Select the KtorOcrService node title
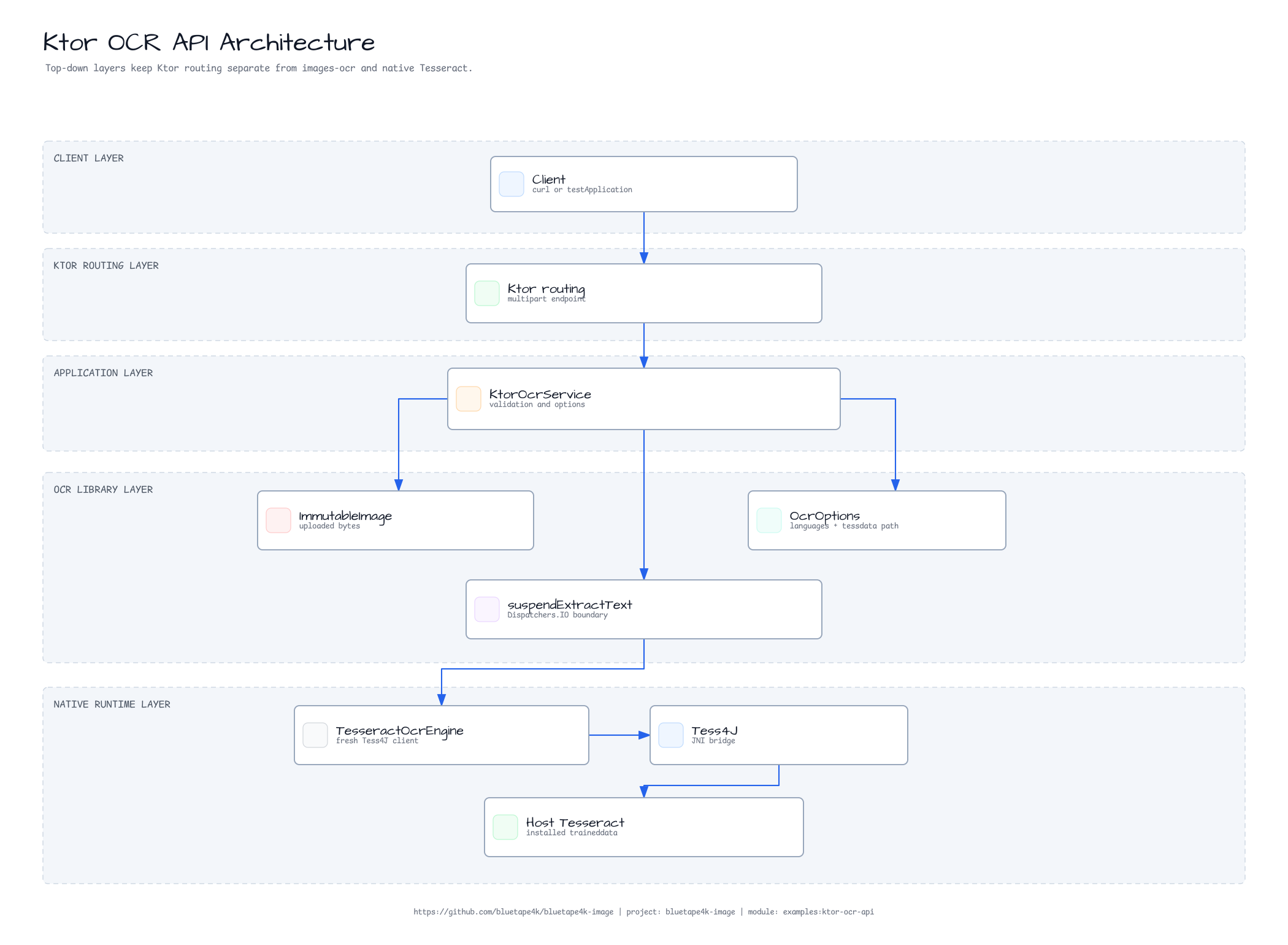This screenshot has width=1288, height=945. [x=540, y=394]
